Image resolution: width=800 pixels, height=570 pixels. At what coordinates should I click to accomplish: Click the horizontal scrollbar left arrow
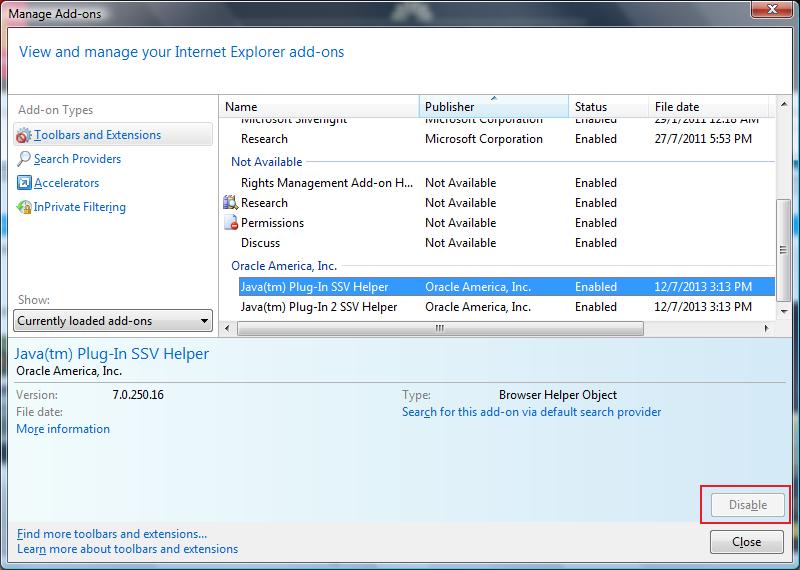228,329
